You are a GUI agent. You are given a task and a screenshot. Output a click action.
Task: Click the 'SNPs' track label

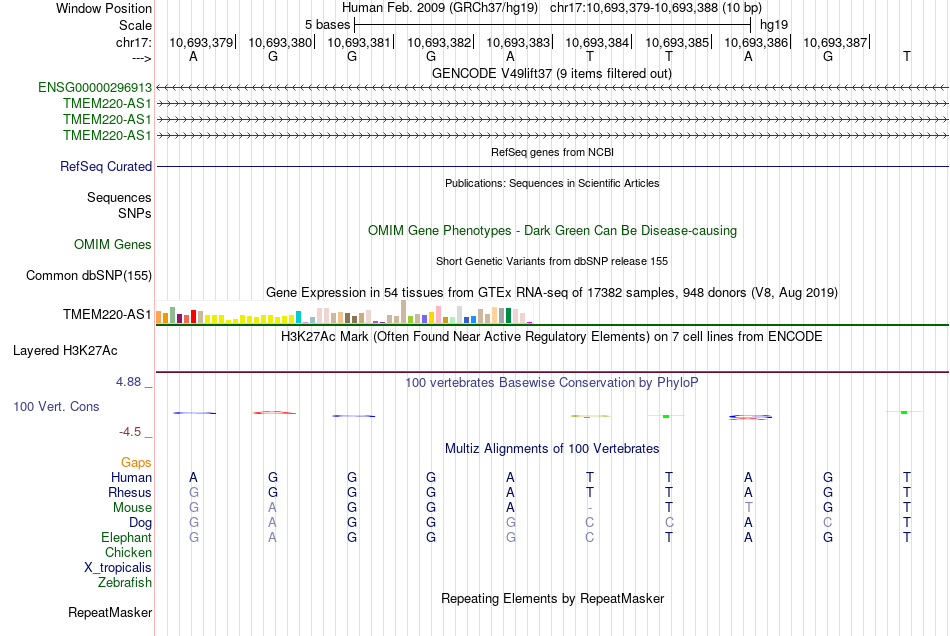[x=135, y=213]
